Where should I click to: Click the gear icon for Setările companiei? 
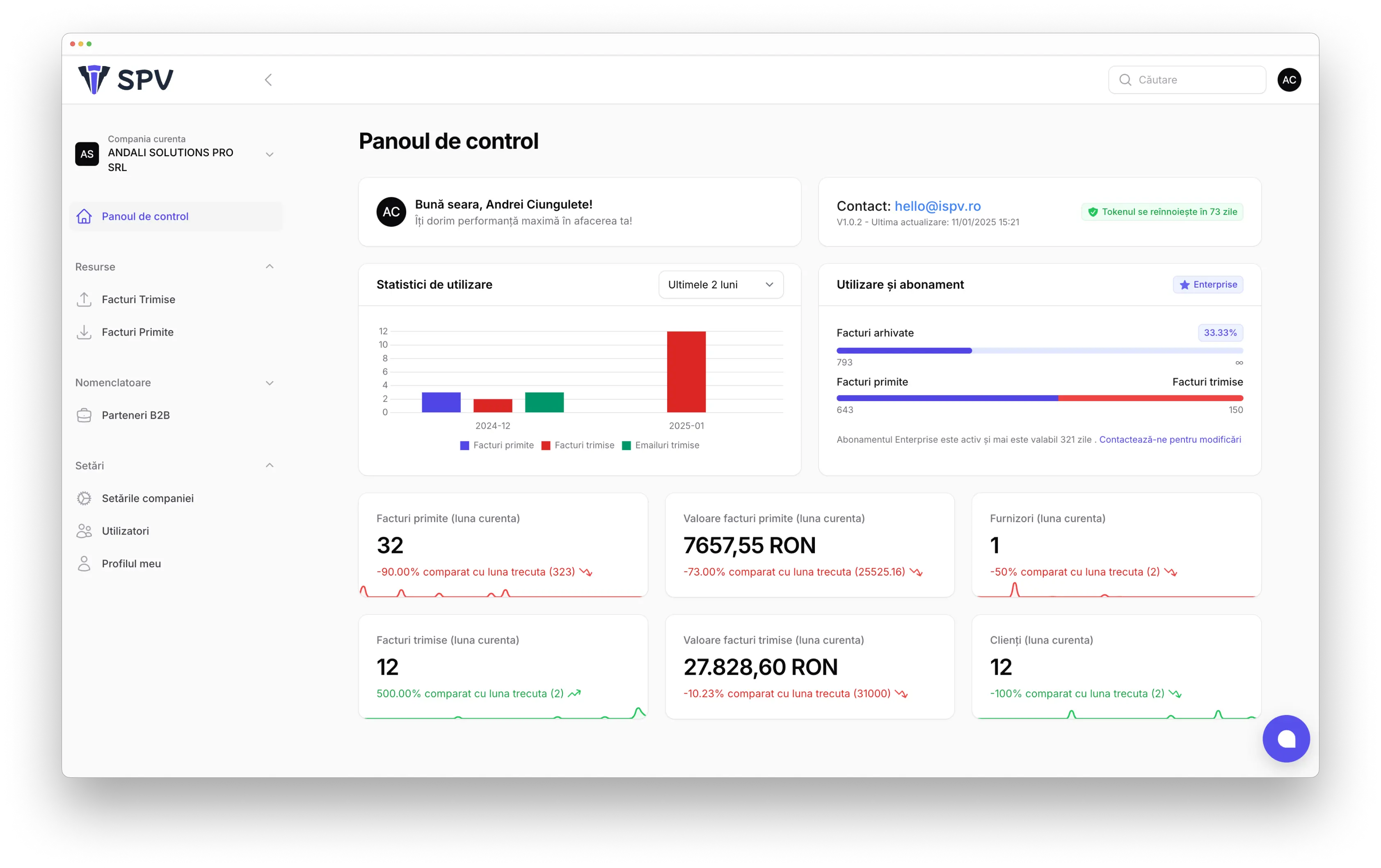(84, 498)
